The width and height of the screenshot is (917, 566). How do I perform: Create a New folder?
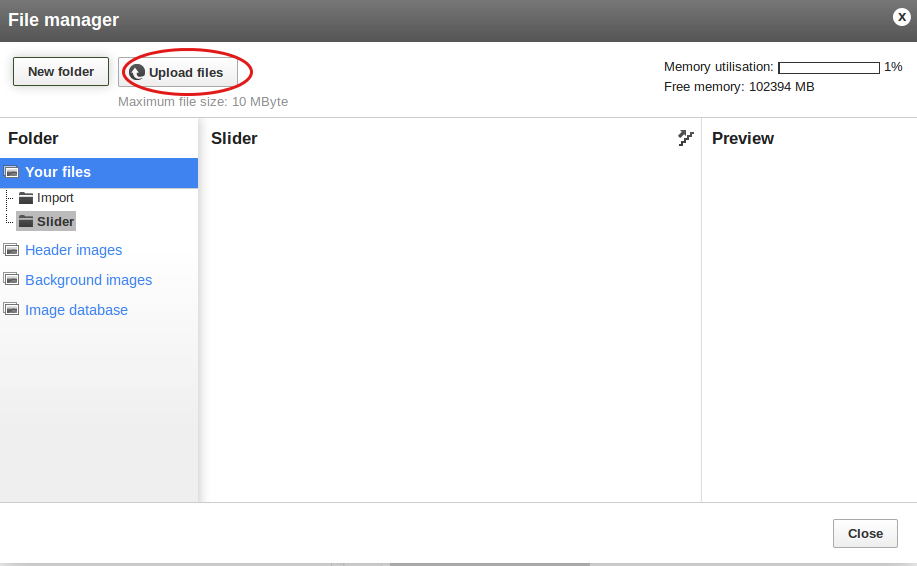click(61, 71)
